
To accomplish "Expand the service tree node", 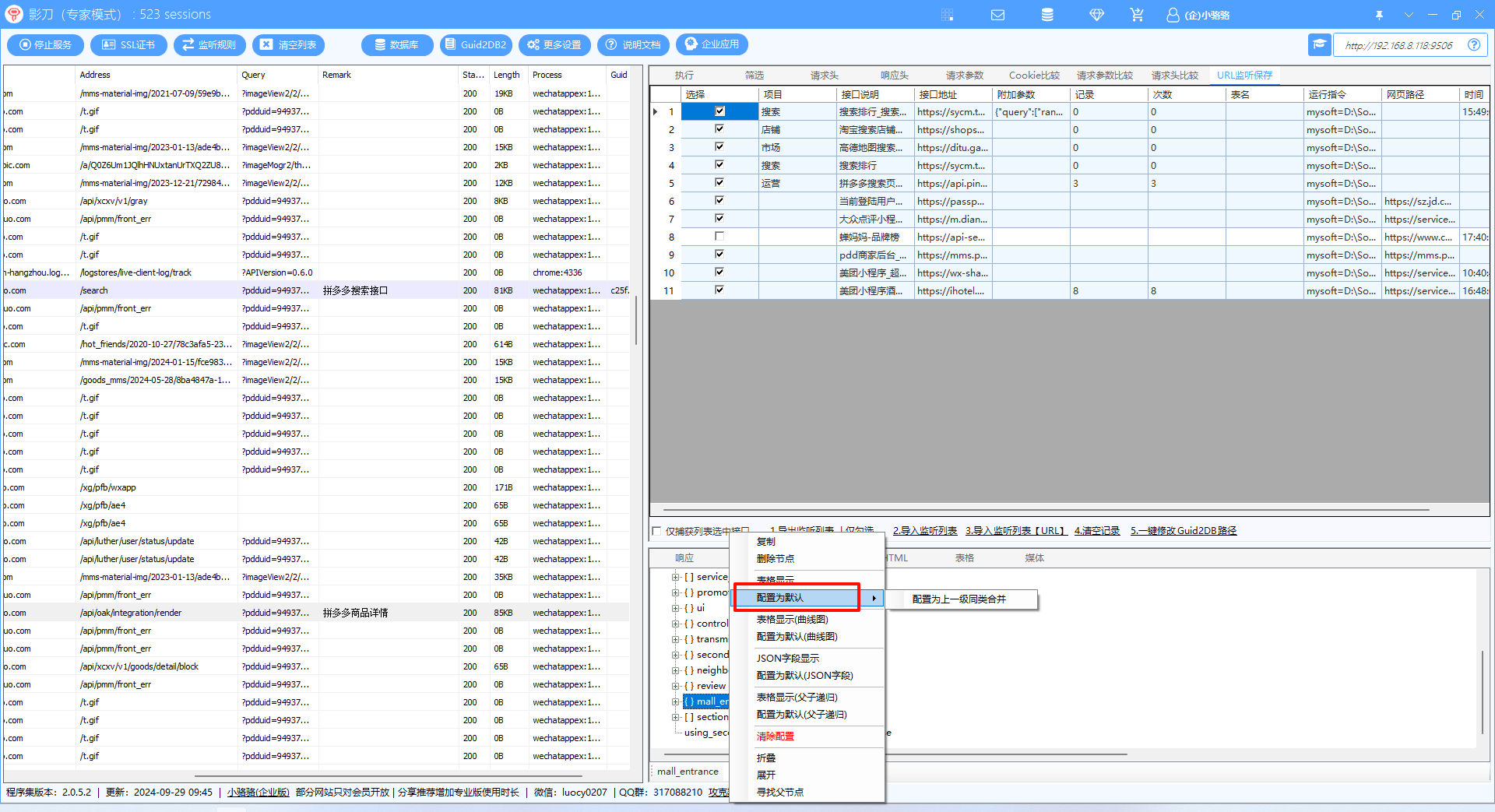I will (x=676, y=577).
